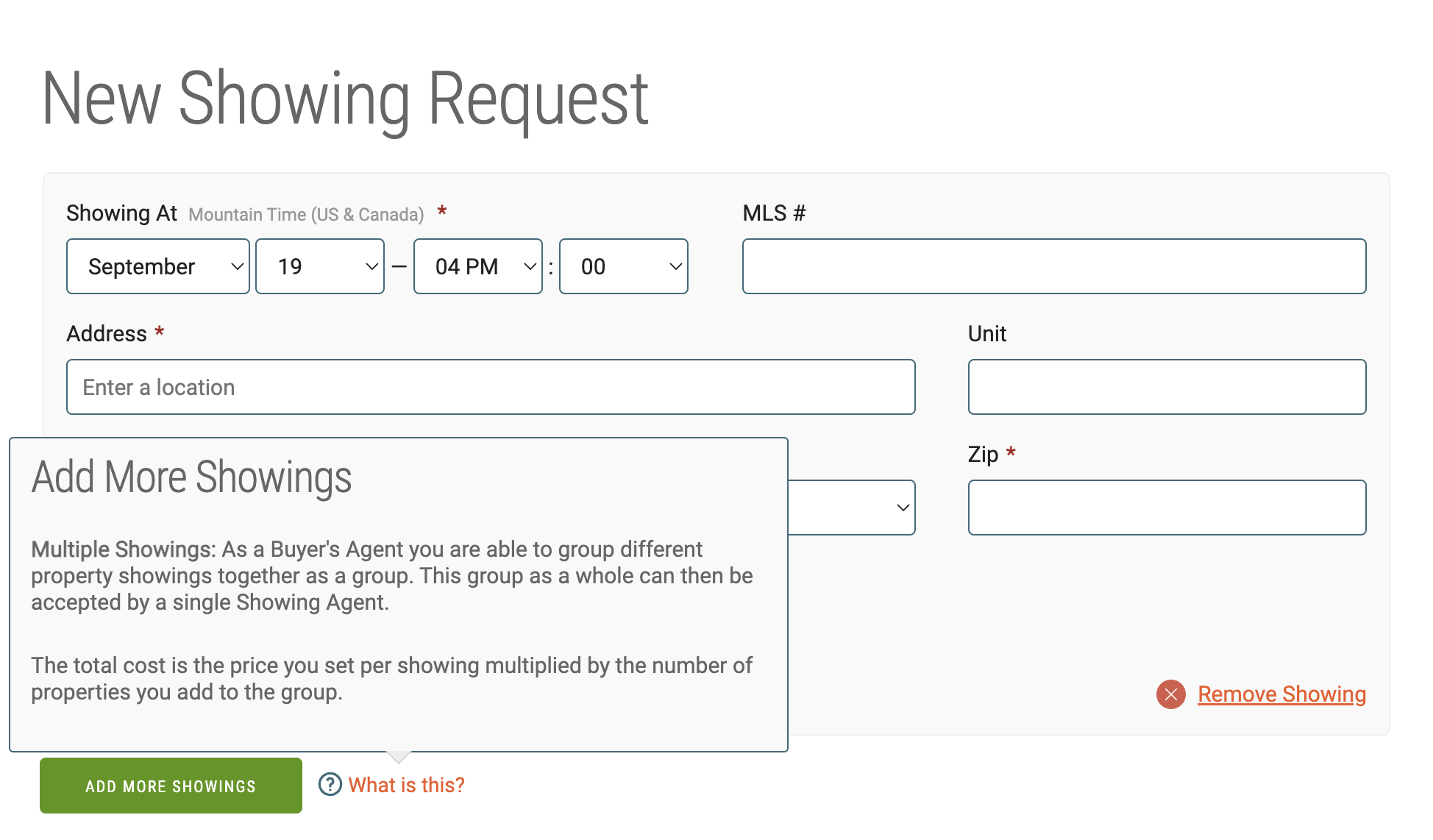Click the 'Showing At' label
The width and height of the screenshot is (1433, 840).
coord(122,213)
